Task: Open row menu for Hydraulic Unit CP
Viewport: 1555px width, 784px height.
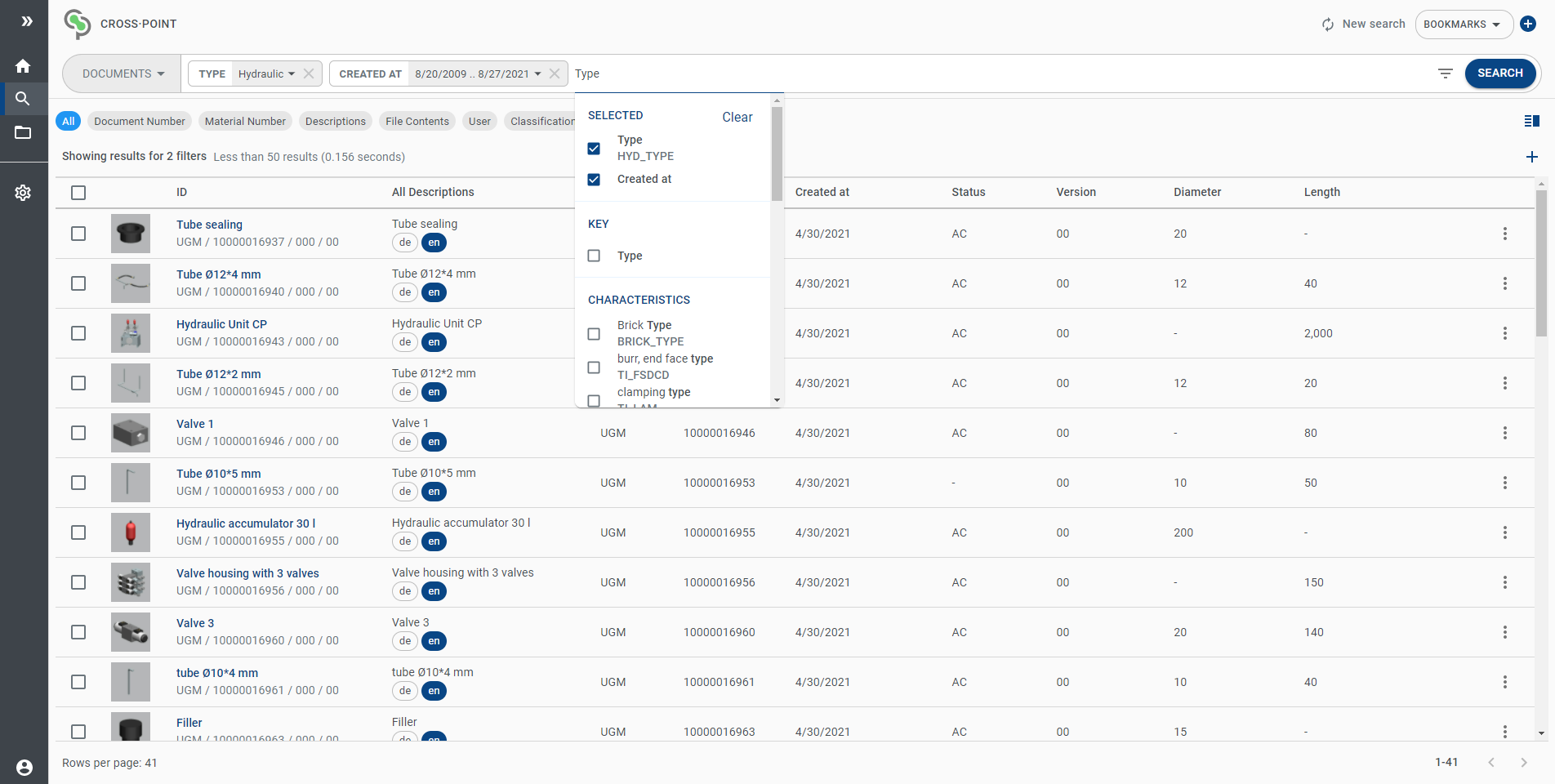Action: [1505, 333]
